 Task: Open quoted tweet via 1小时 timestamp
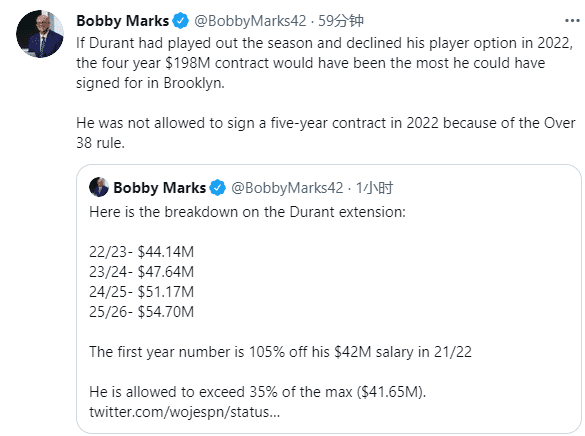[374, 188]
